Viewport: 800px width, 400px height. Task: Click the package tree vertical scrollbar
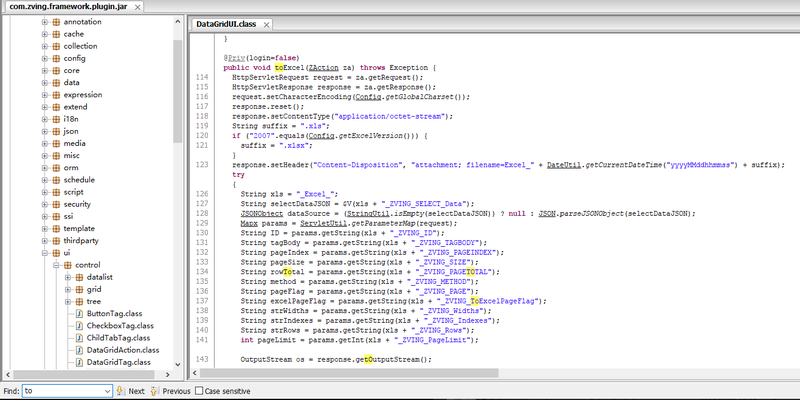(178, 200)
